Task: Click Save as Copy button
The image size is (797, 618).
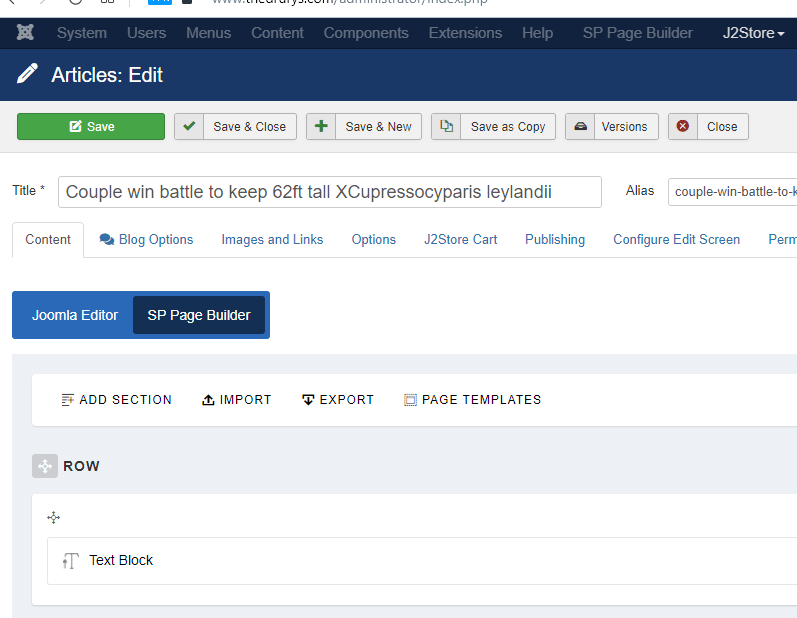Action: (x=494, y=127)
